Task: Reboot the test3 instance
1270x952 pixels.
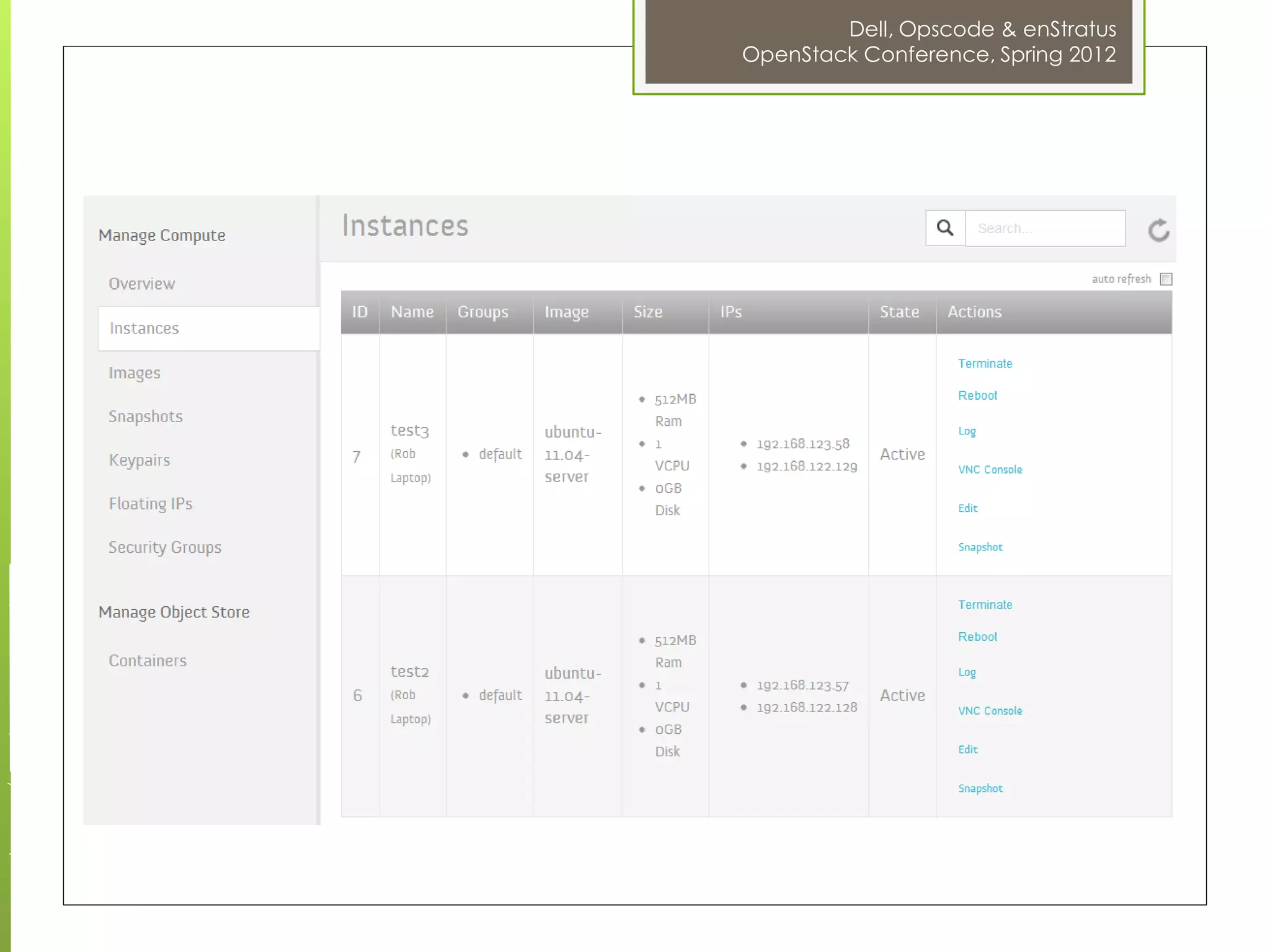Action: (977, 395)
